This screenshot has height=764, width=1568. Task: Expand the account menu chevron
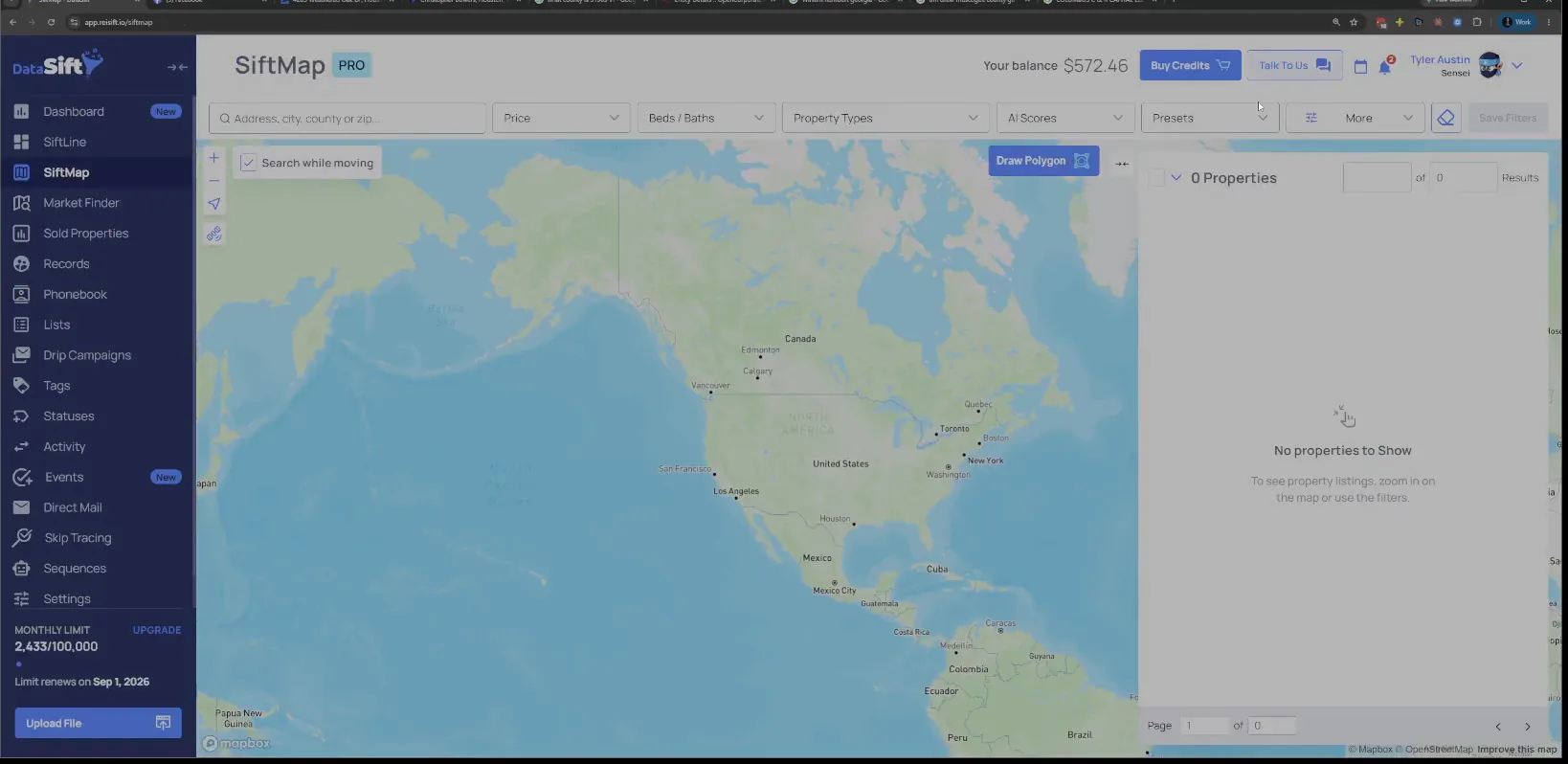[x=1517, y=66]
